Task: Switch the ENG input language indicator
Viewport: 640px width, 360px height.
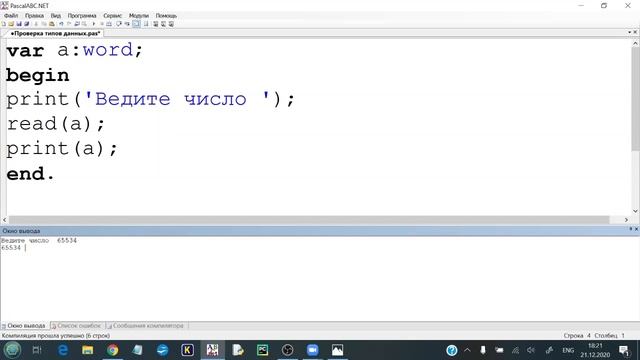Action: click(x=568, y=350)
